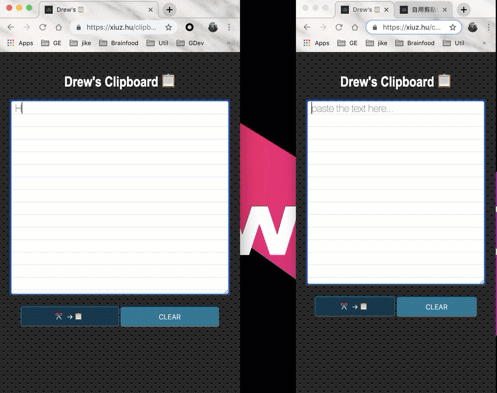Bookmark the page with the left window's star
This screenshot has width=497, height=393.
click(169, 27)
